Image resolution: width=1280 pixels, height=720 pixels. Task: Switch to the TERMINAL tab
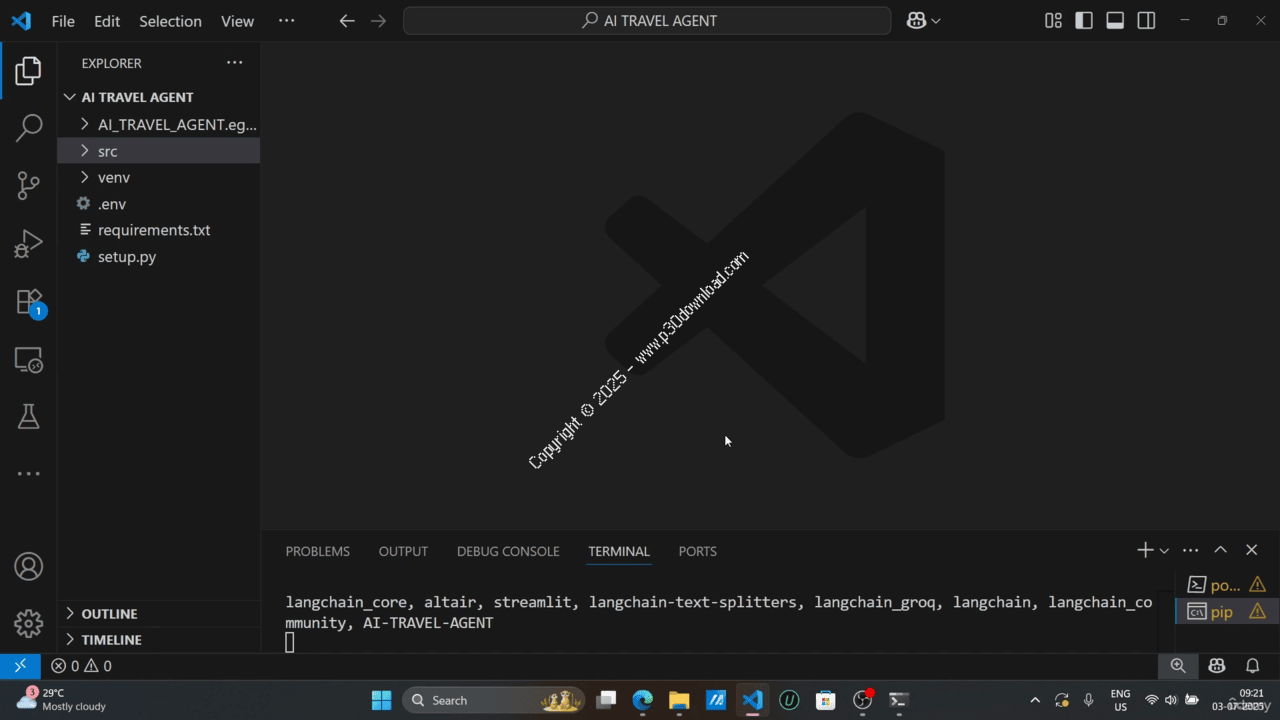(619, 551)
